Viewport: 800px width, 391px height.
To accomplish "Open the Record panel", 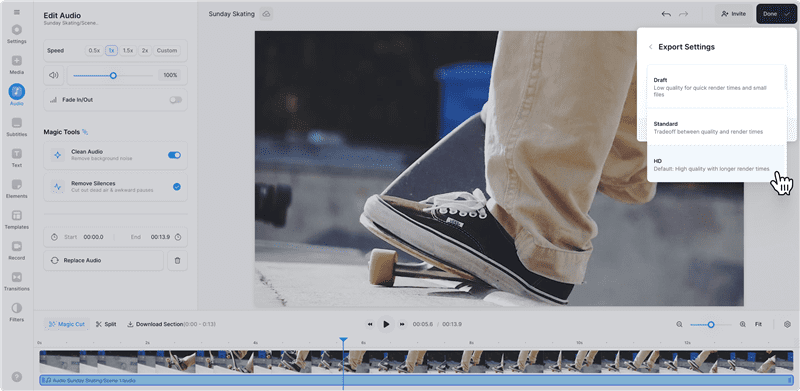I will (x=16, y=250).
